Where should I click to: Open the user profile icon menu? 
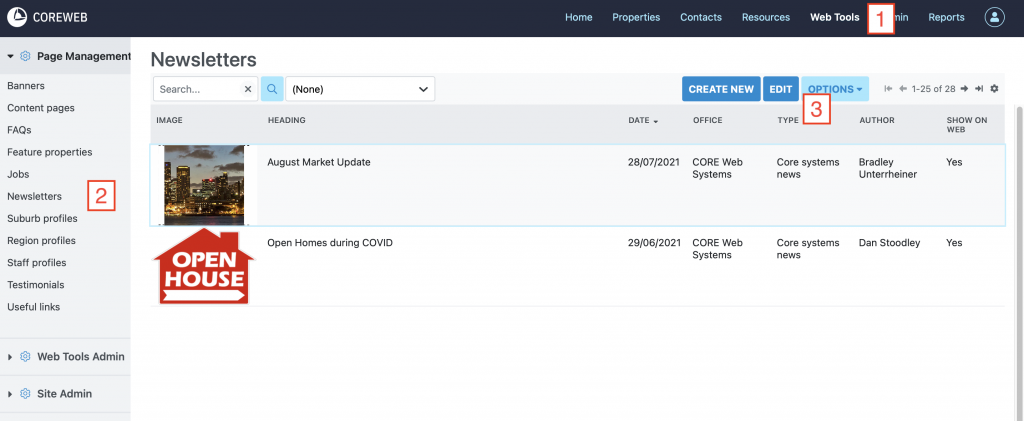(x=994, y=17)
